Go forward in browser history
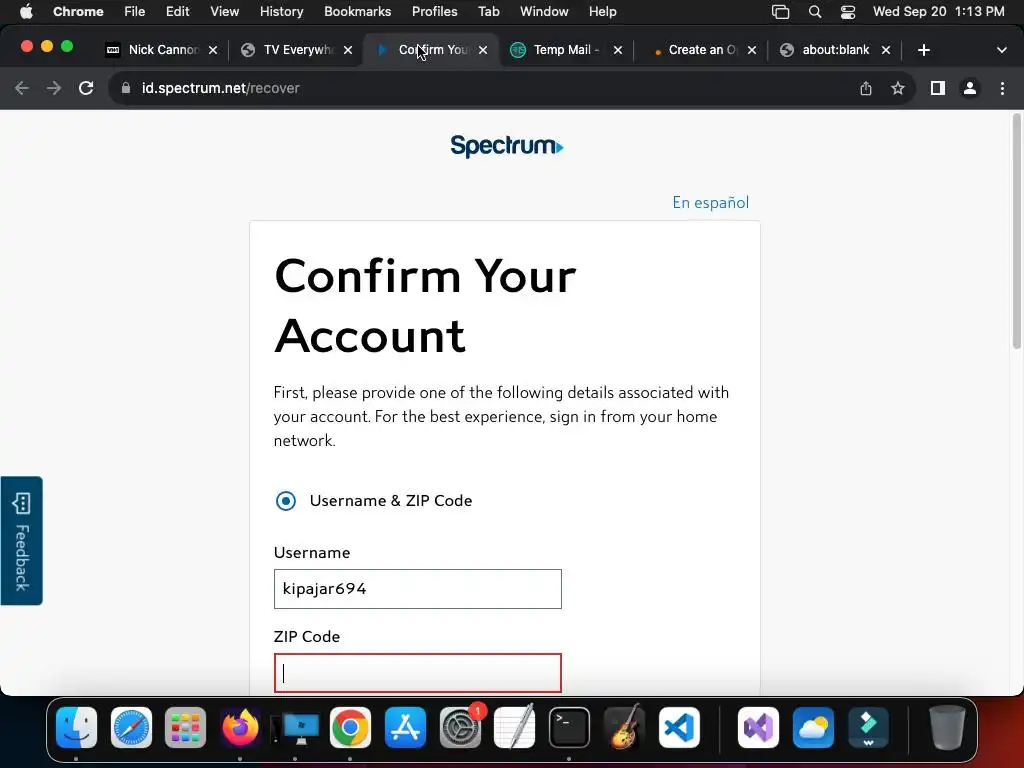 54,88
